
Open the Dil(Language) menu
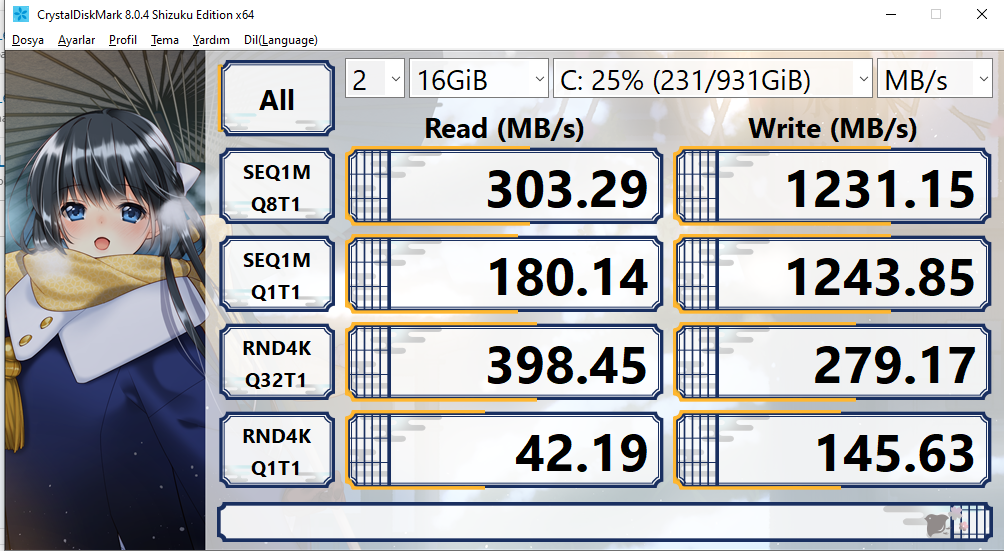pyautogui.click(x=280, y=40)
